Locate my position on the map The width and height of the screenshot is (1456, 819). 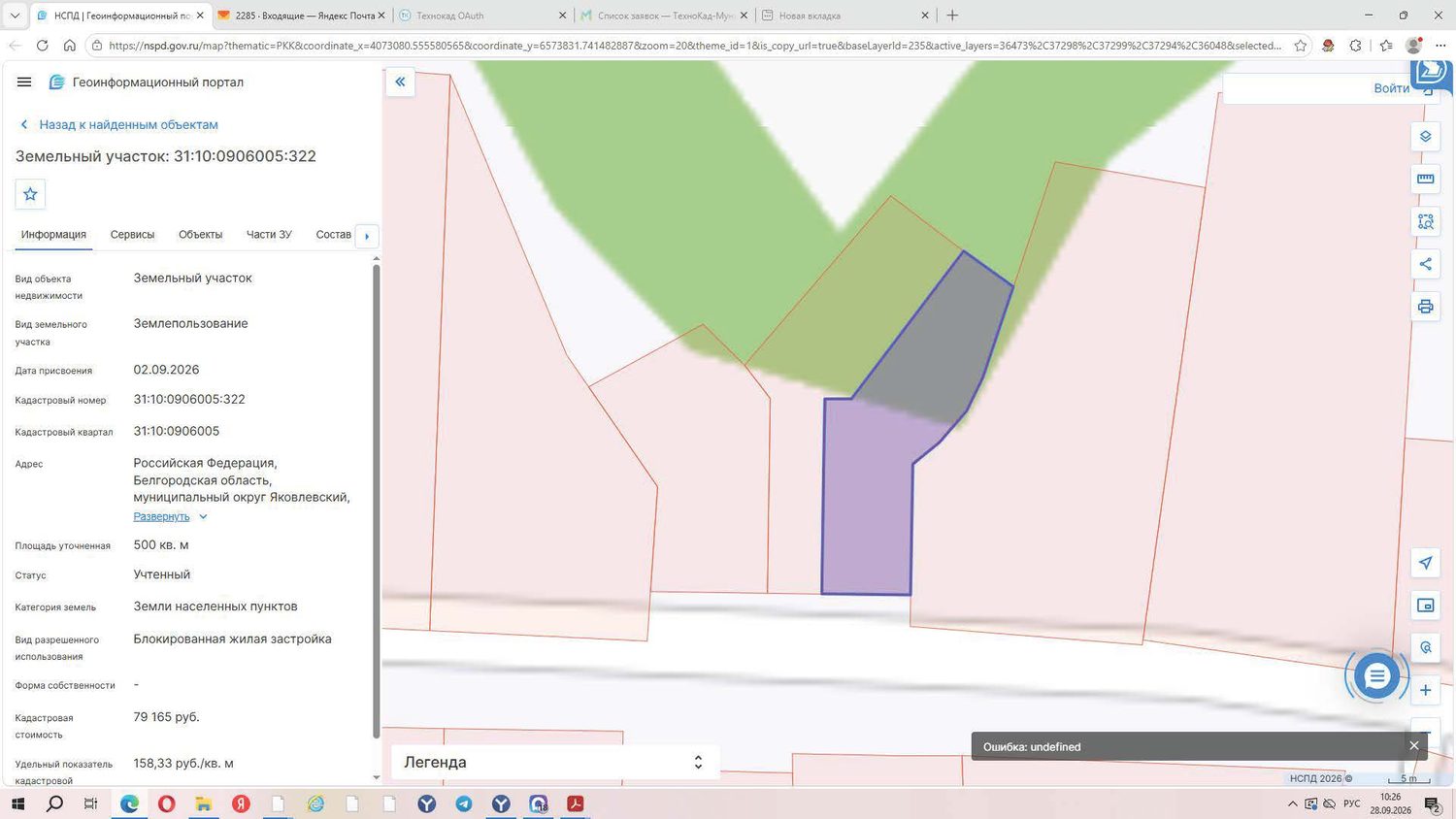click(1425, 563)
